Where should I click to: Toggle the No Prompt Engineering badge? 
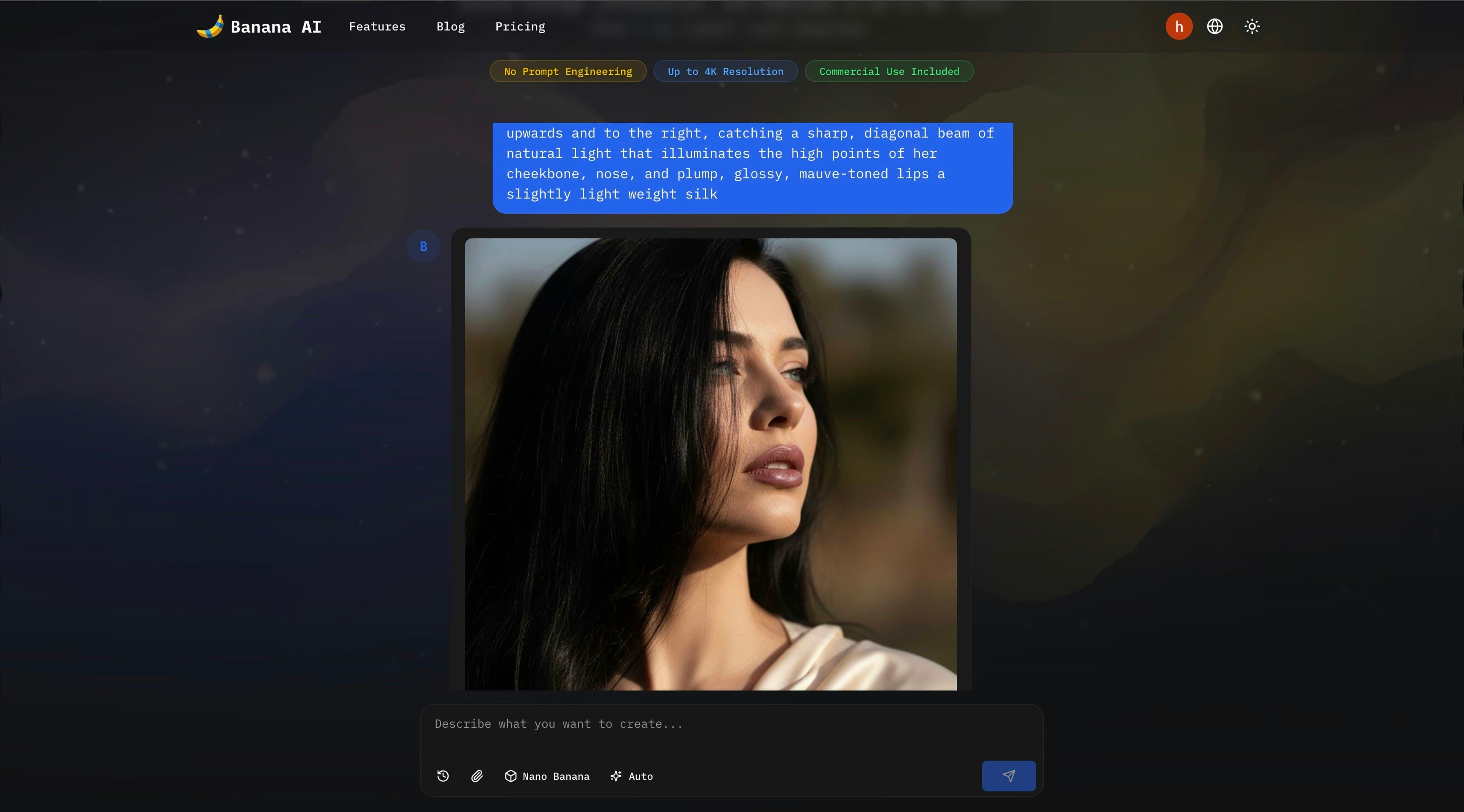coord(567,71)
